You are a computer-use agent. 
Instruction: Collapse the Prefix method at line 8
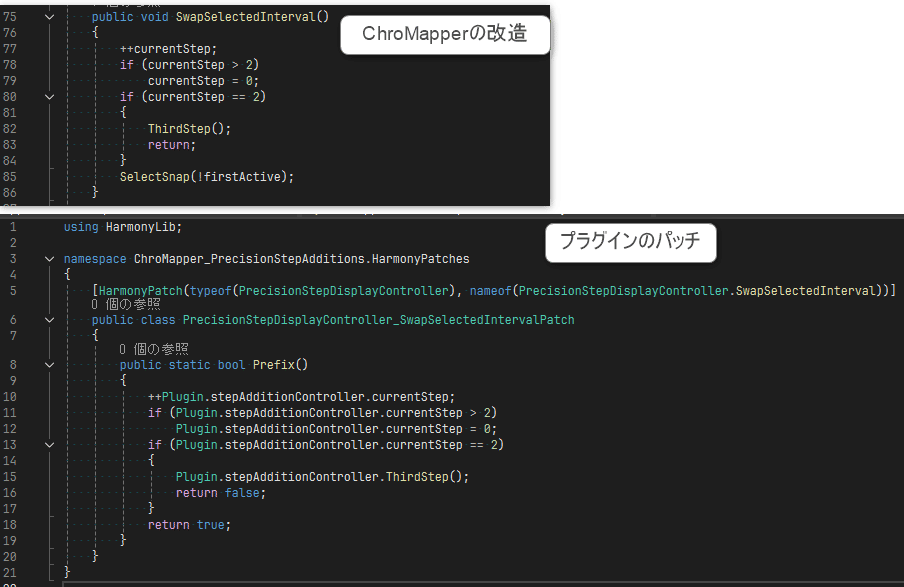point(50,365)
